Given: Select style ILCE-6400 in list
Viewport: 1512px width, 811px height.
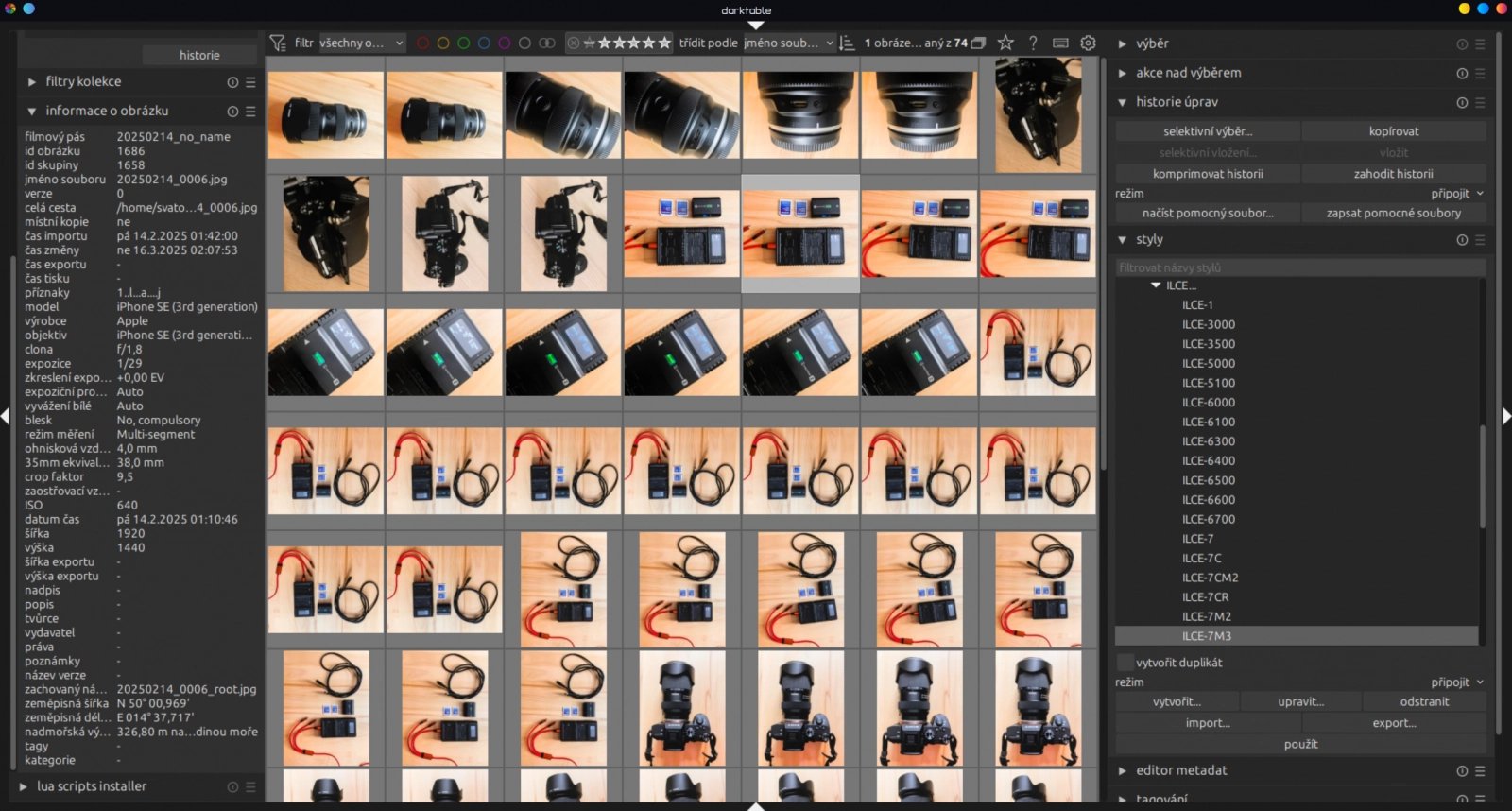Looking at the screenshot, I should (1208, 461).
